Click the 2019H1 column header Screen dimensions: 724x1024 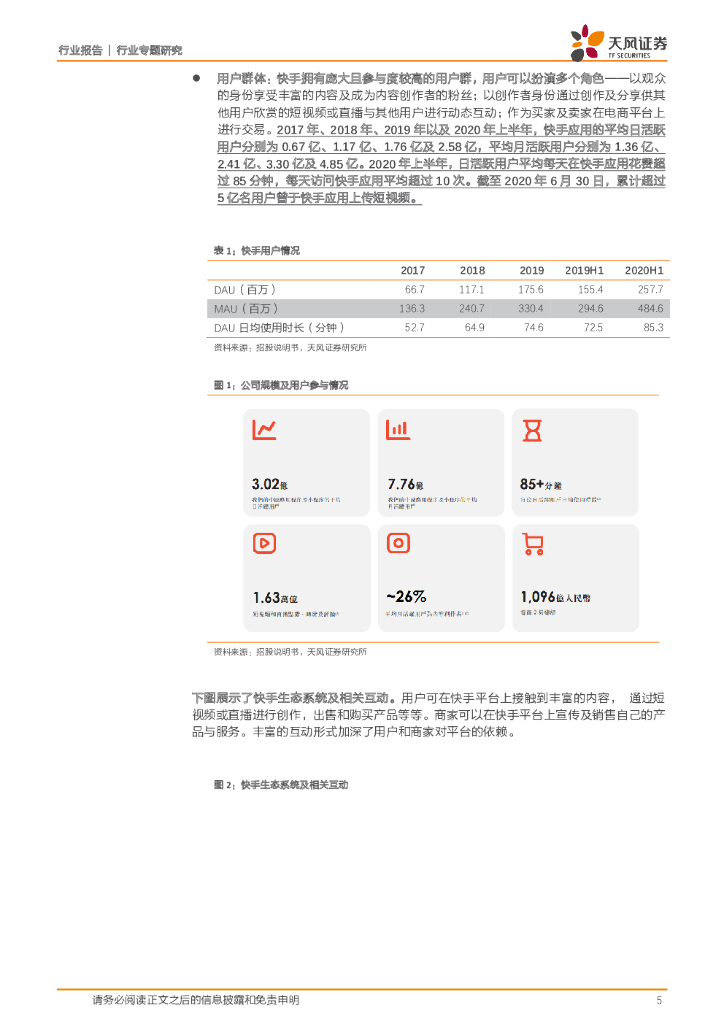(x=584, y=270)
